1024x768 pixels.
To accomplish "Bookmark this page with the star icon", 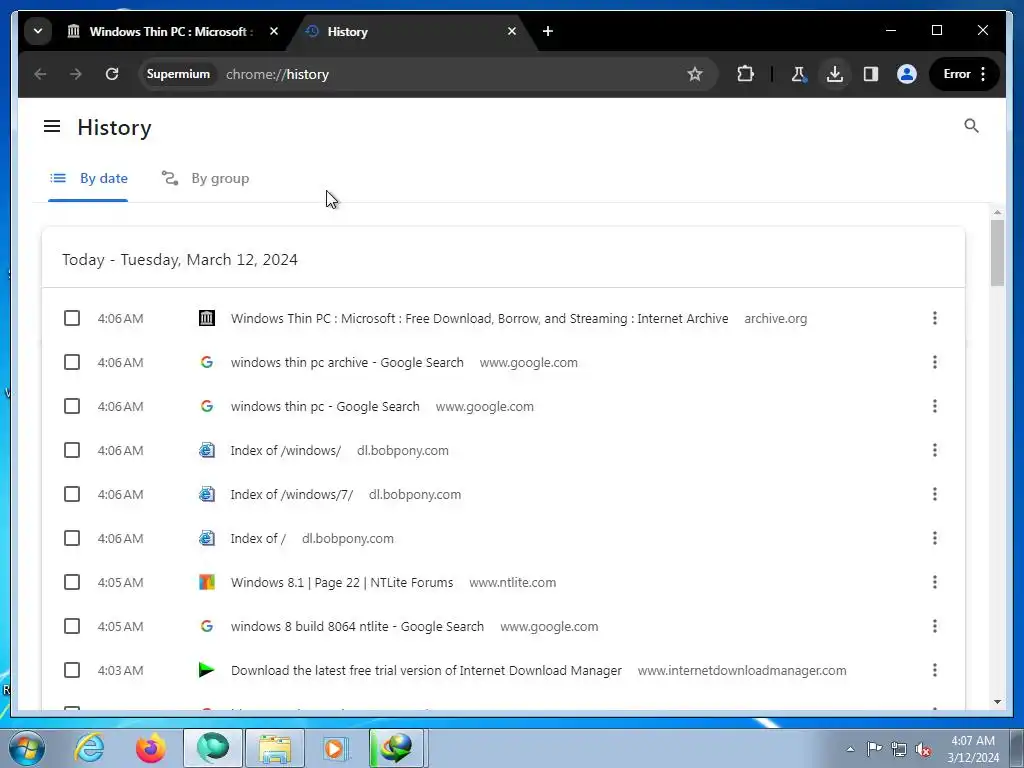I will pos(695,74).
